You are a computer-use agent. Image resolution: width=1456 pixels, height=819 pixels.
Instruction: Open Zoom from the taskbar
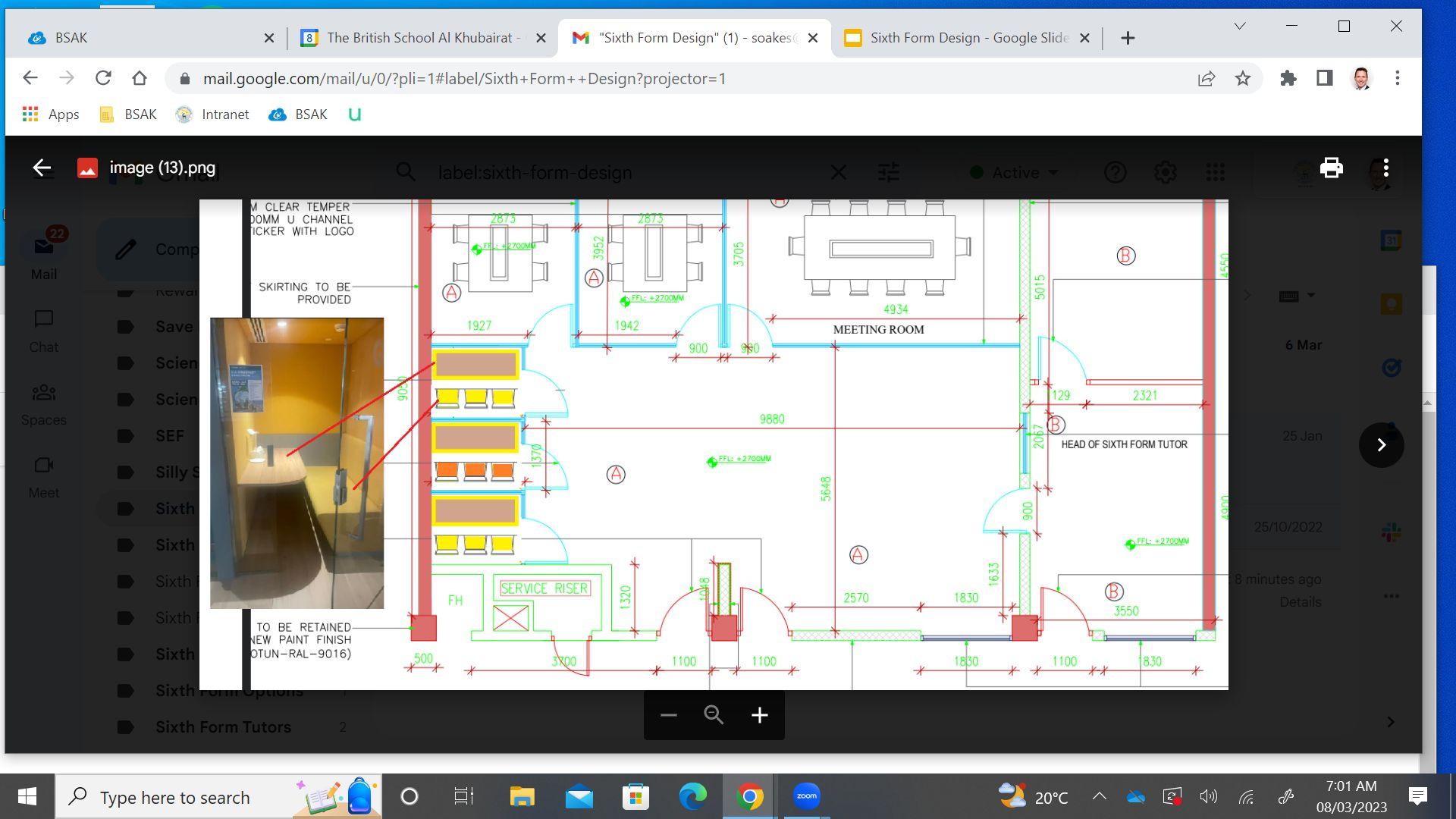806,796
